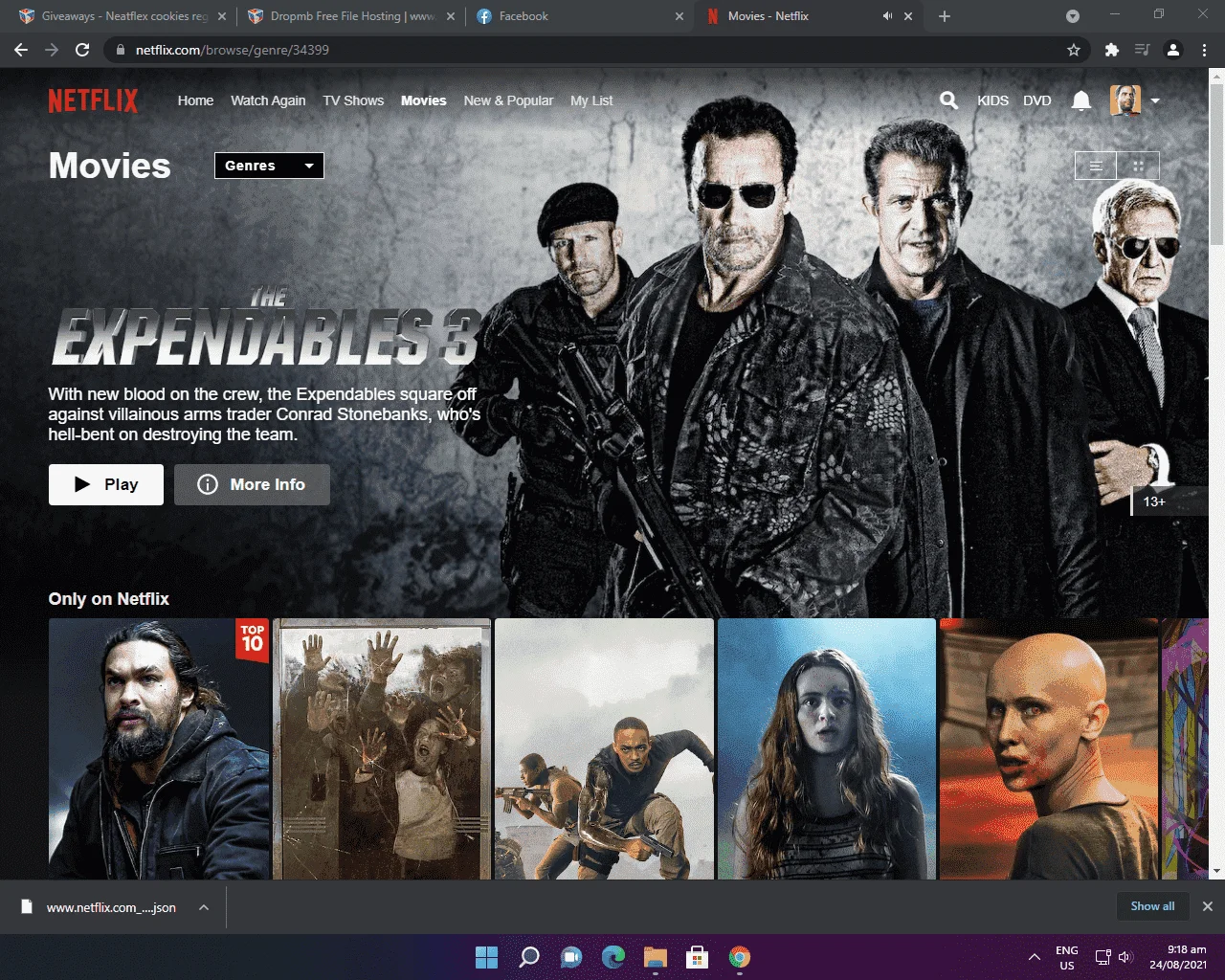The width and height of the screenshot is (1225, 980).
Task: Click the DVD link
Action: [1037, 100]
